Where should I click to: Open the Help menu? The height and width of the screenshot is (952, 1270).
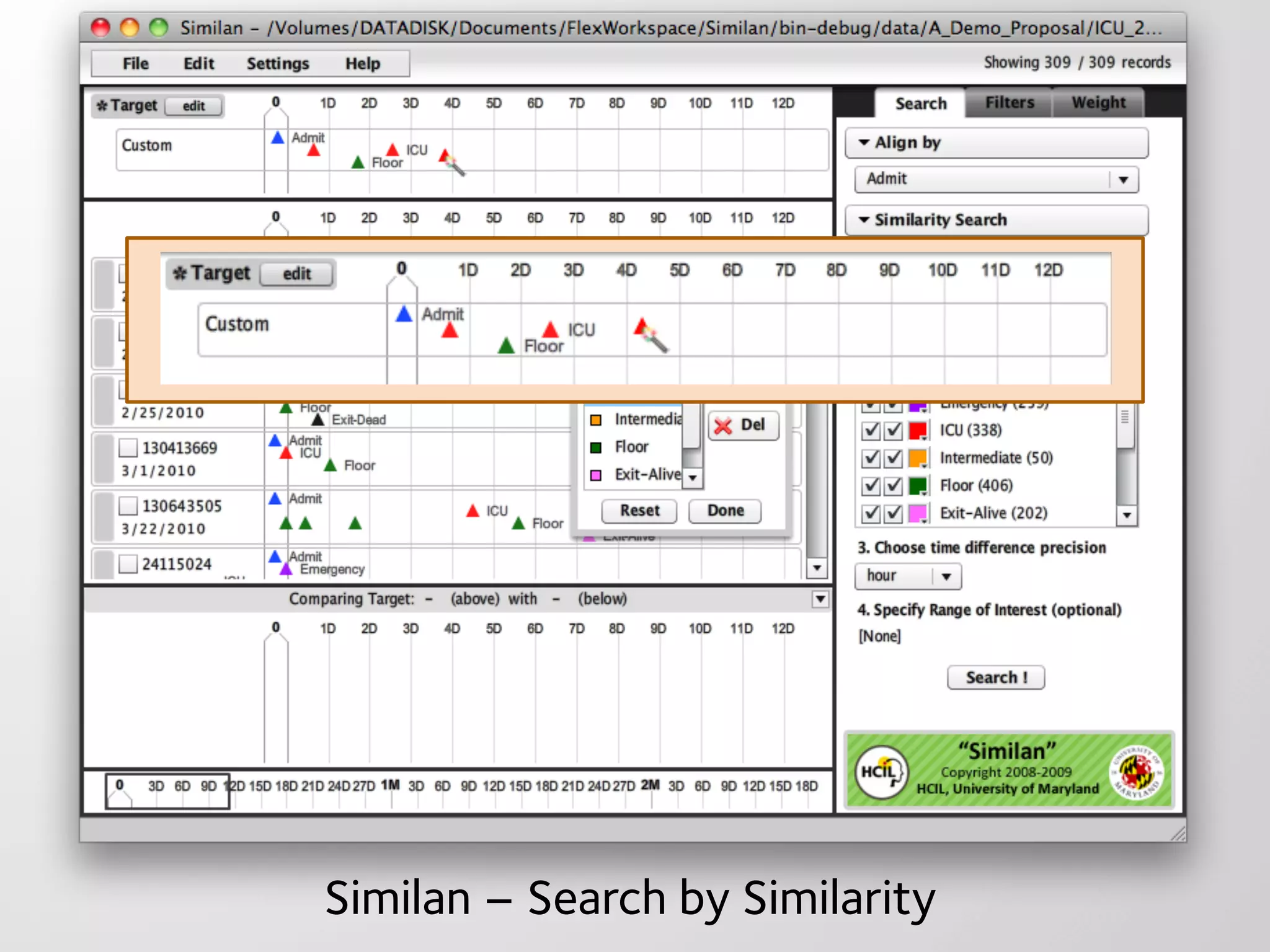[x=363, y=63]
